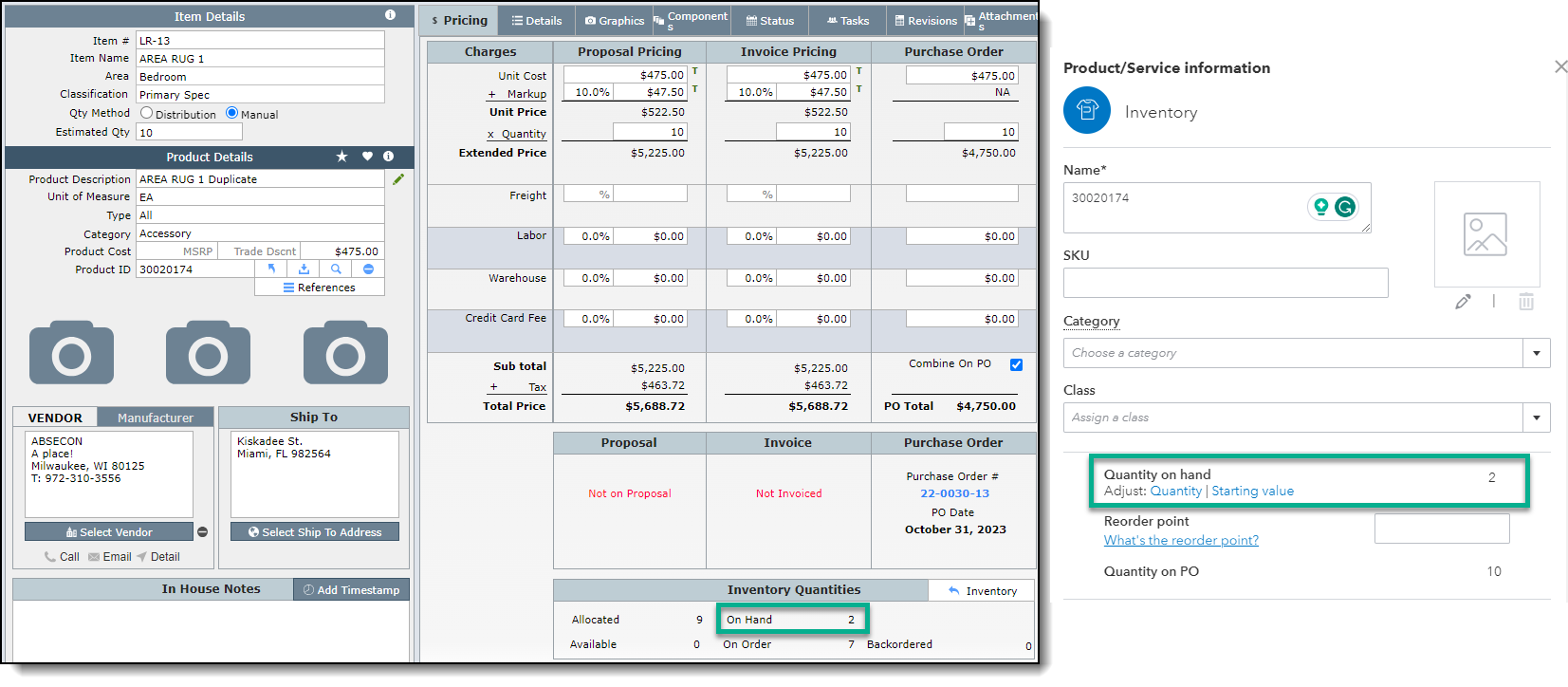Screen dimensions: 1568x687
Task: Click the heart icon in Product Details header
Action: 367,157
